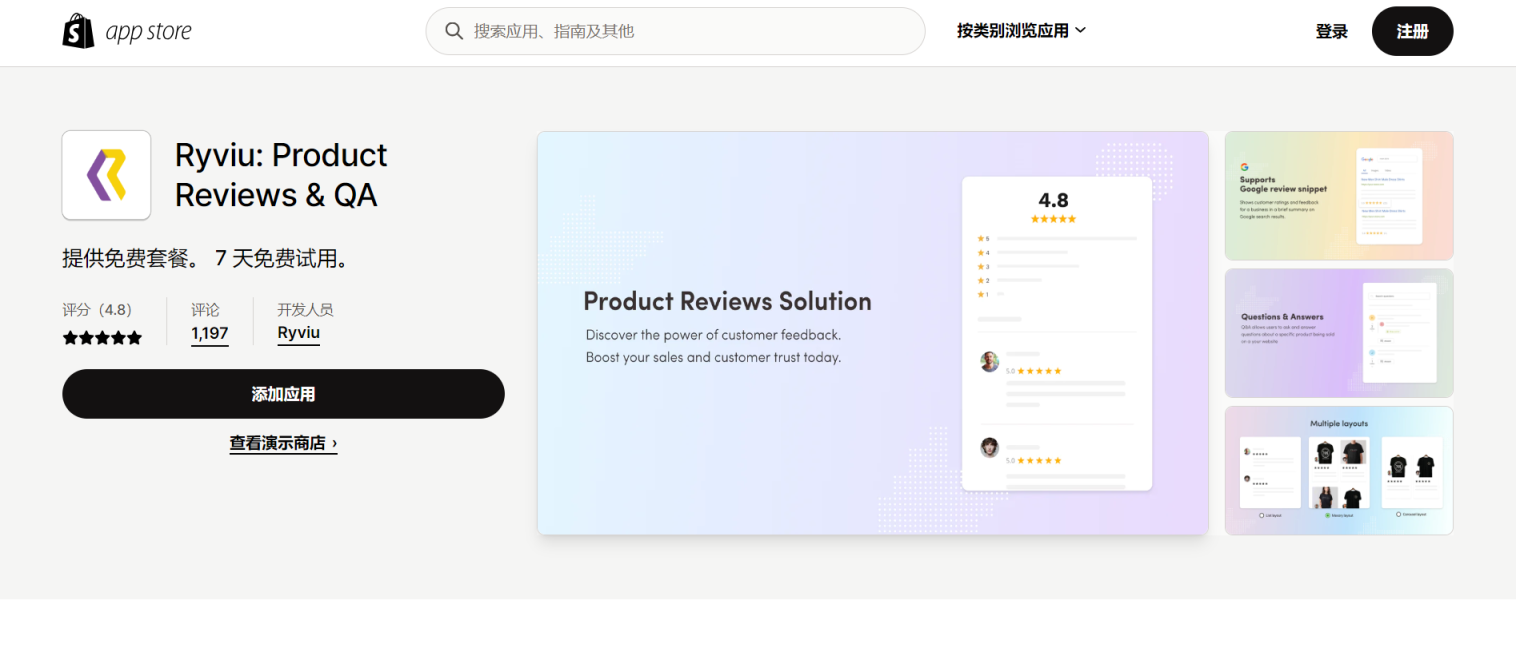Image resolution: width=1516 pixels, height=648 pixels.
Task: Click the second reviewer avatar in main image
Action: coord(989,447)
